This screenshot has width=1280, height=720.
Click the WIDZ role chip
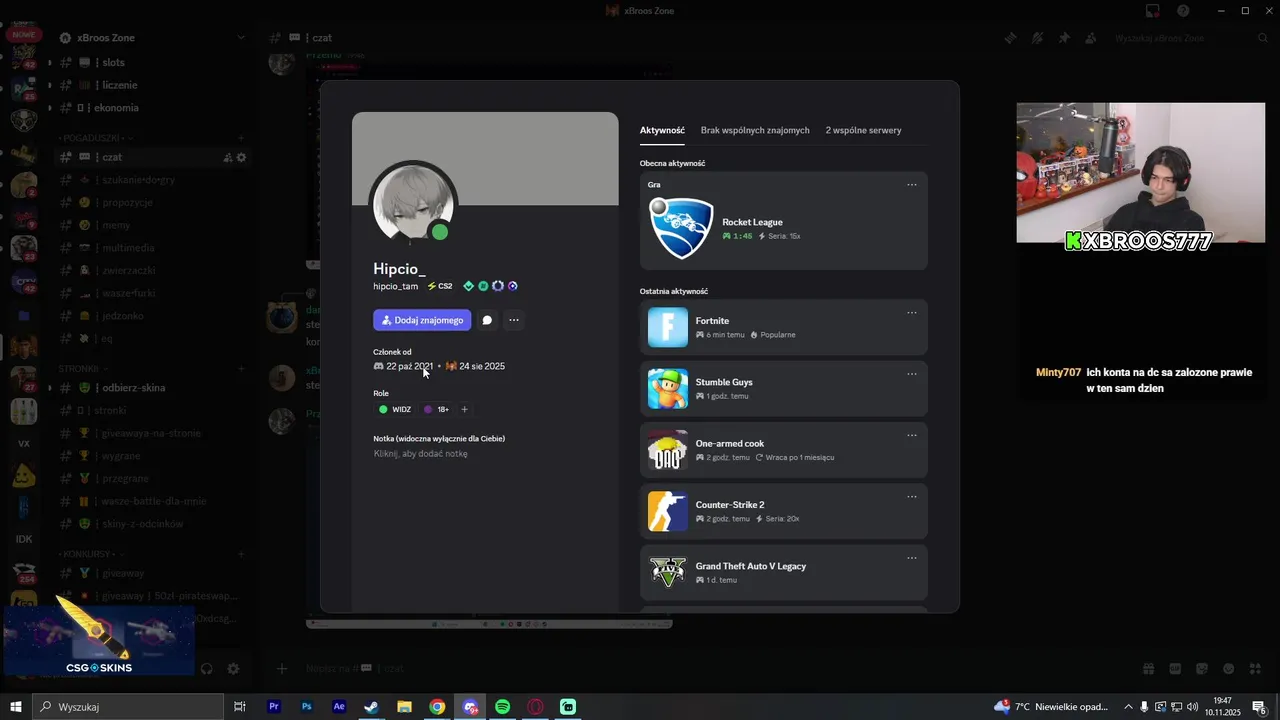(395, 409)
